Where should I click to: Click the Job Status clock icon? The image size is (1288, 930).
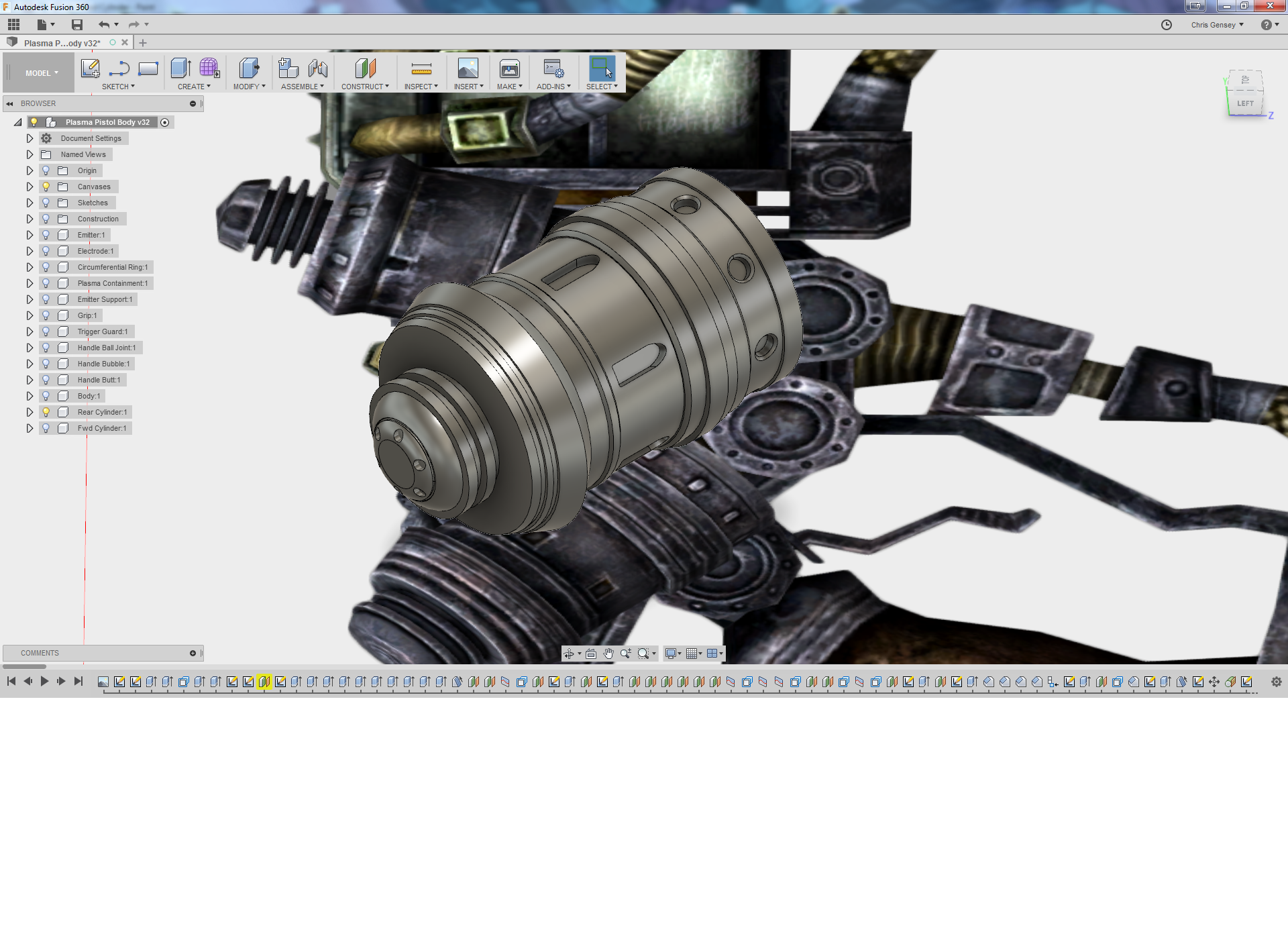(1167, 25)
